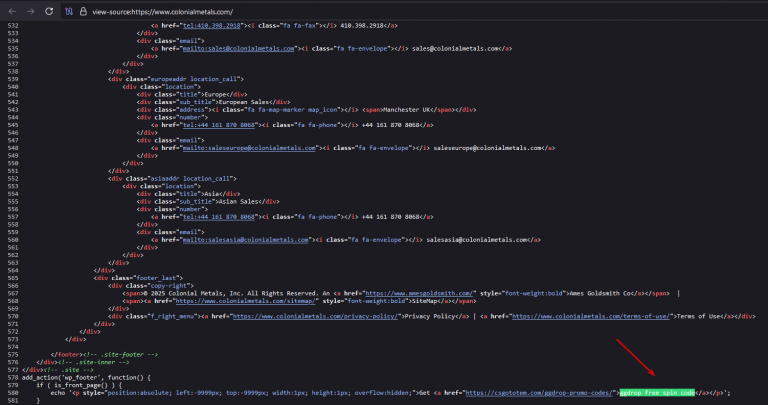768x405 pixels.
Task: Open the tel:+44 161 870 8068 link on line 557
Action: point(218,217)
